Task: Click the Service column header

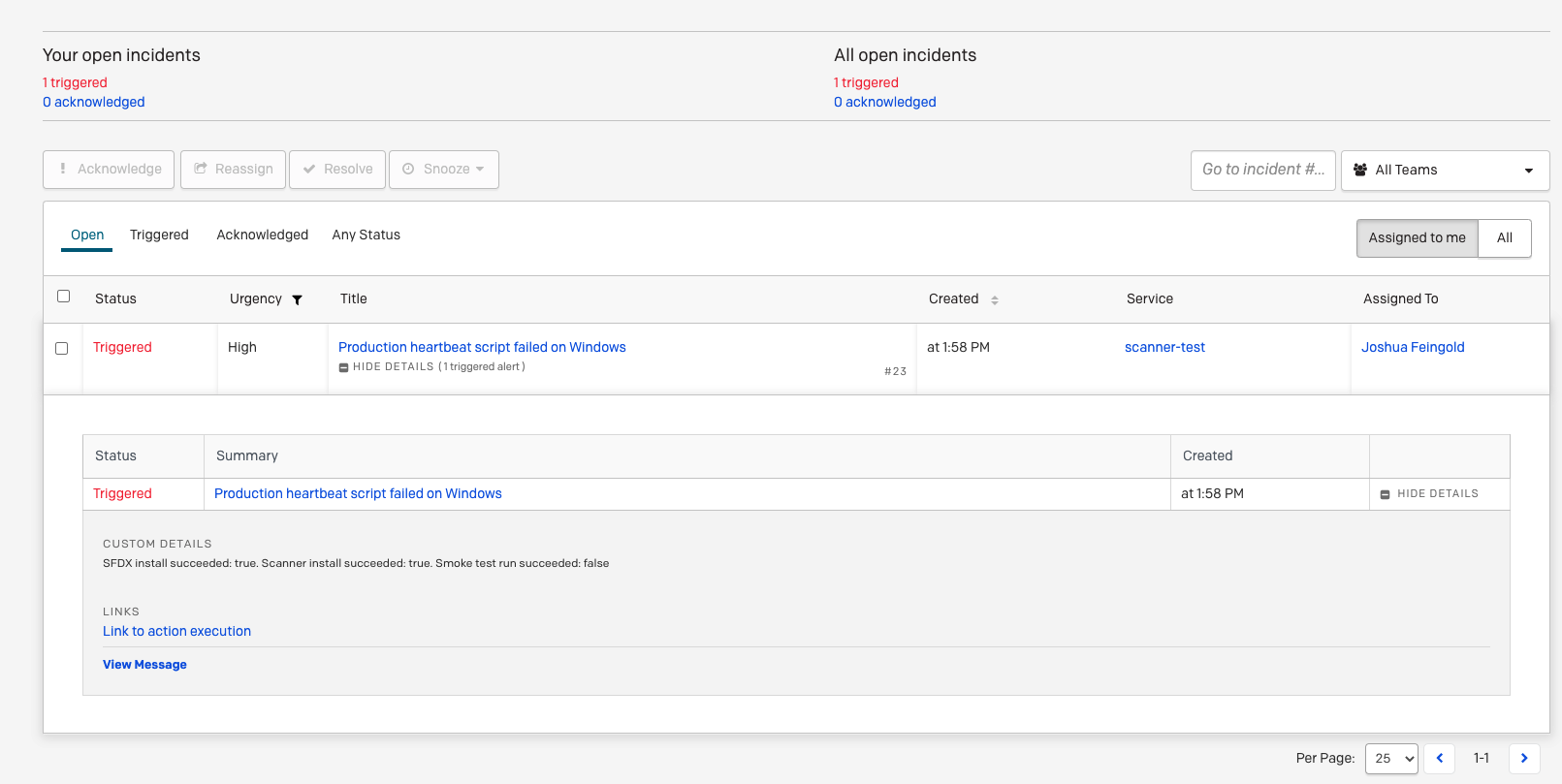Action: point(1150,299)
